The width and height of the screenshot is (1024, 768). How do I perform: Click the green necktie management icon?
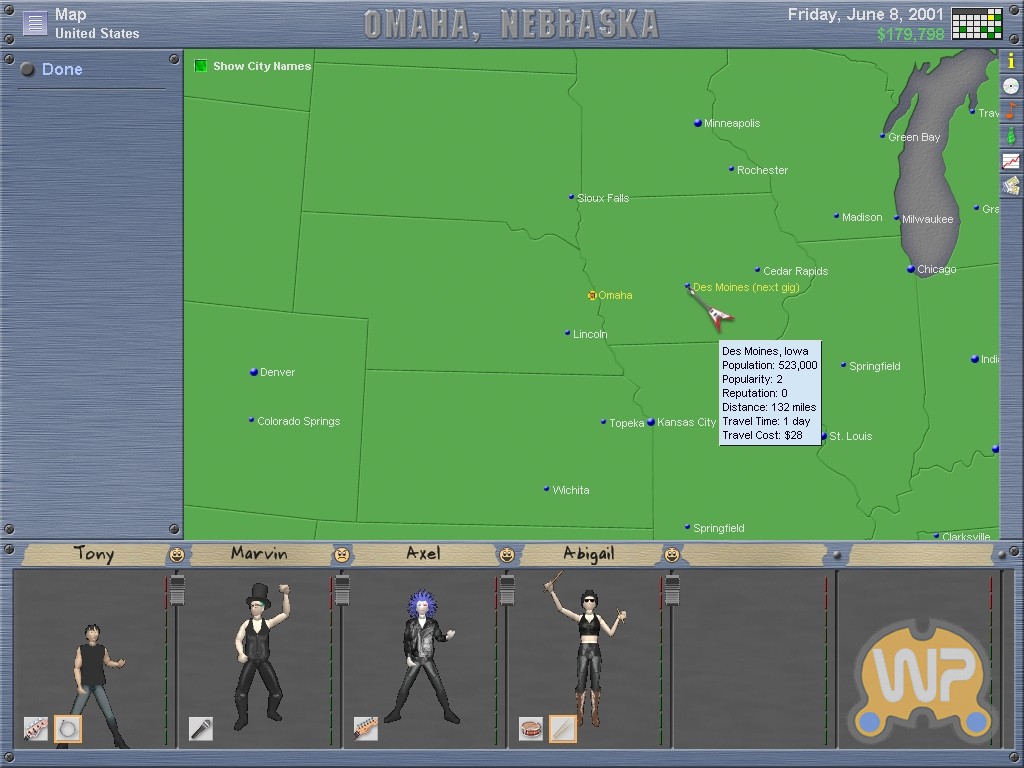[1011, 136]
